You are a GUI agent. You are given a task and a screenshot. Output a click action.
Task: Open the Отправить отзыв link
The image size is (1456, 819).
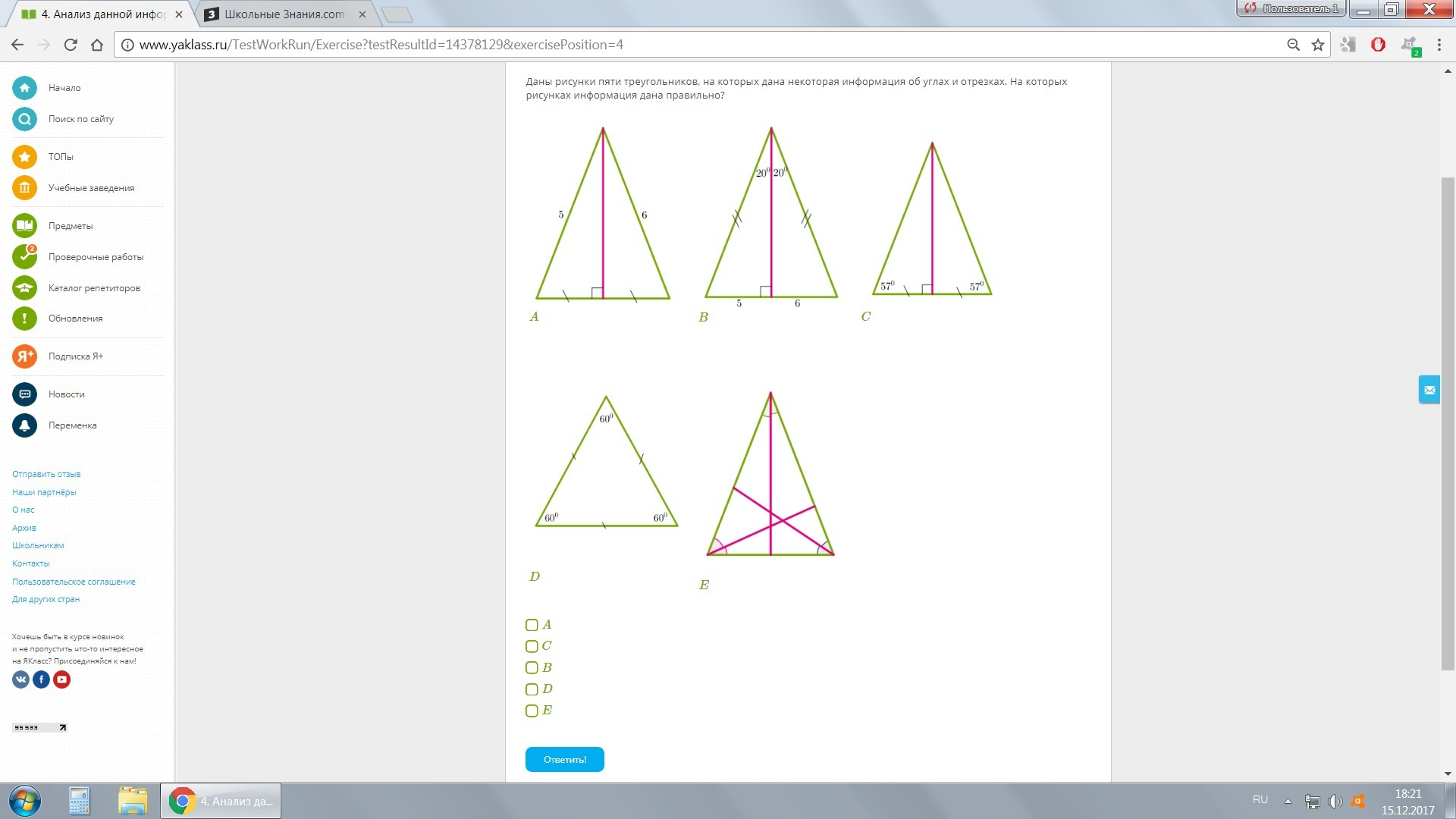point(46,474)
